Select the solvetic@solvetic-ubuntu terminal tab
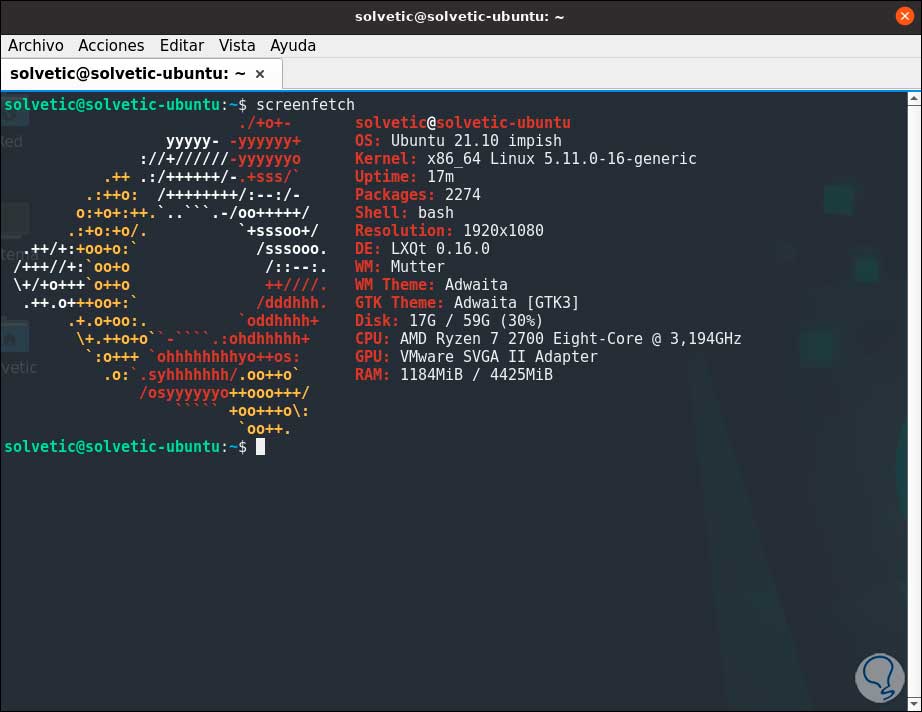The height and width of the screenshot is (712, 922). pos(130,73)
